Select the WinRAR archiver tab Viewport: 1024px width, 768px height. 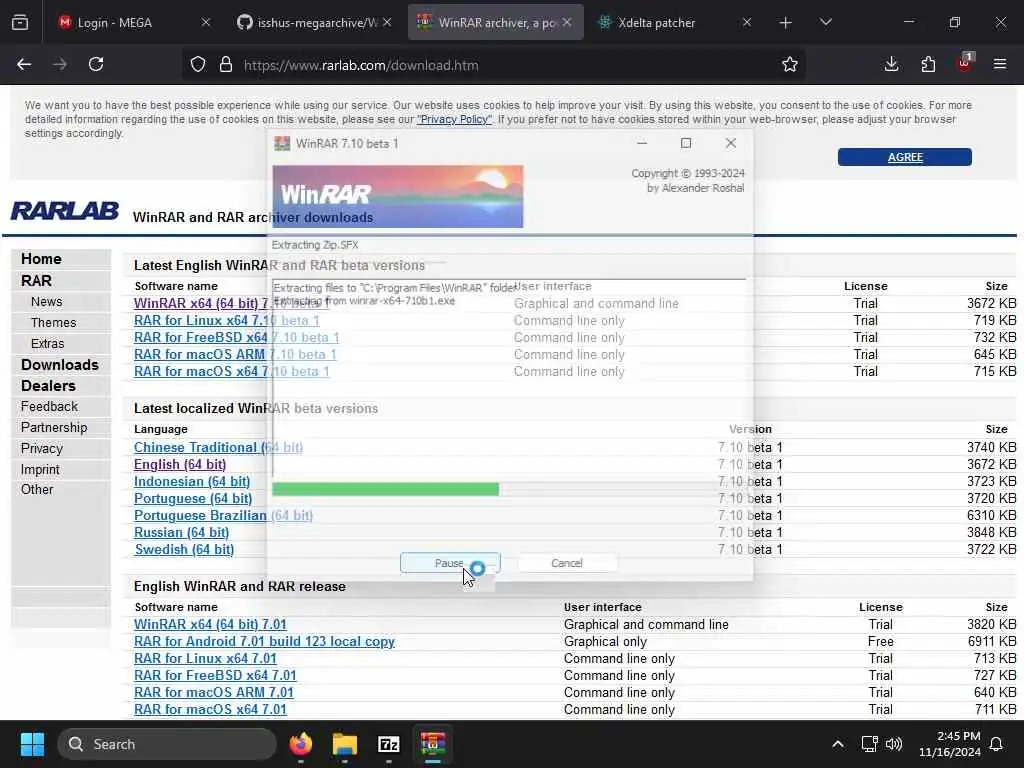[x=496, y=23]
